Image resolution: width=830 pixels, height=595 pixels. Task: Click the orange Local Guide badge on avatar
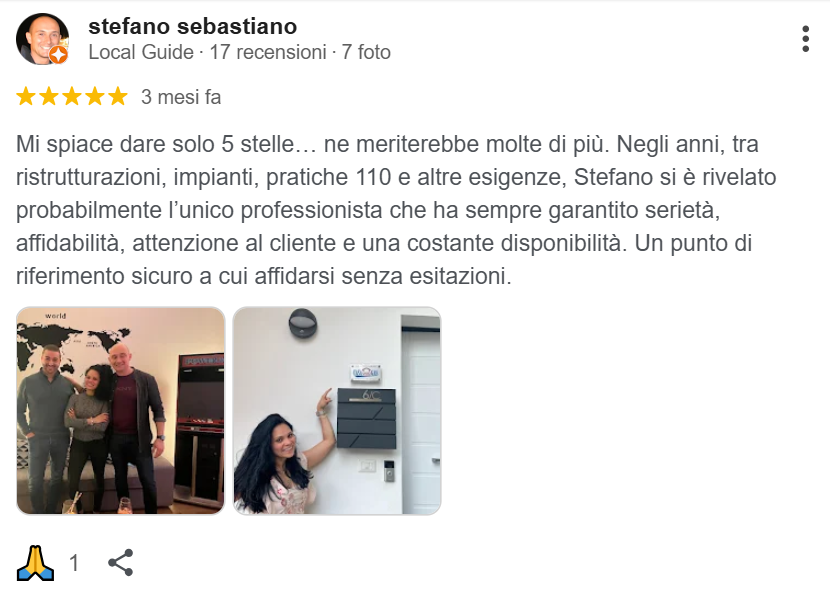pyautogui.click(x=59, y=55)
